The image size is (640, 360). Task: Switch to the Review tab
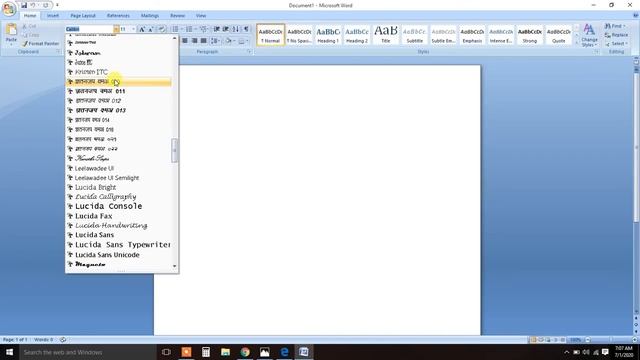[178, 16]
